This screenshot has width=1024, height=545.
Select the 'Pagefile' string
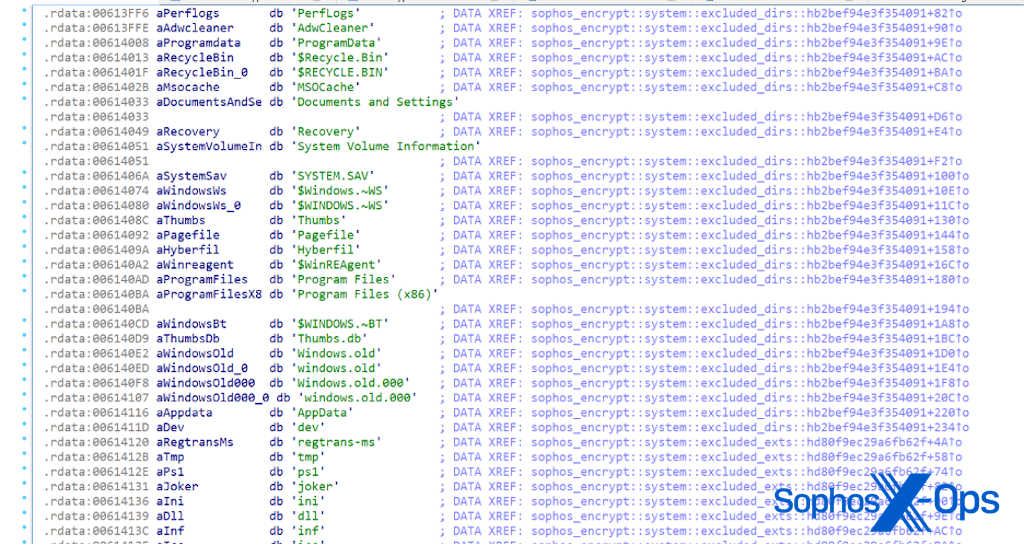click(325, 235)
